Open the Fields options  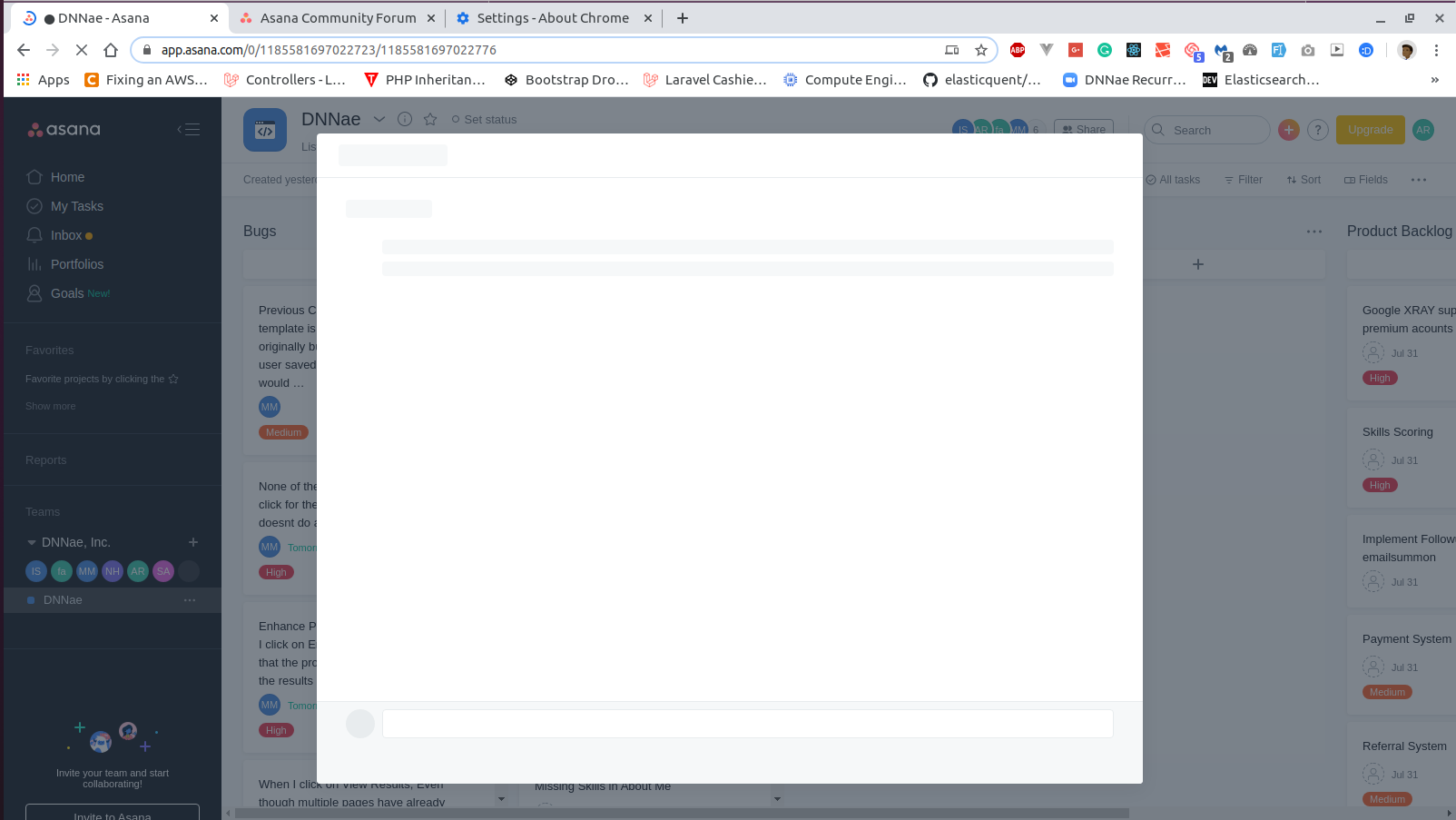(1366, 180)
